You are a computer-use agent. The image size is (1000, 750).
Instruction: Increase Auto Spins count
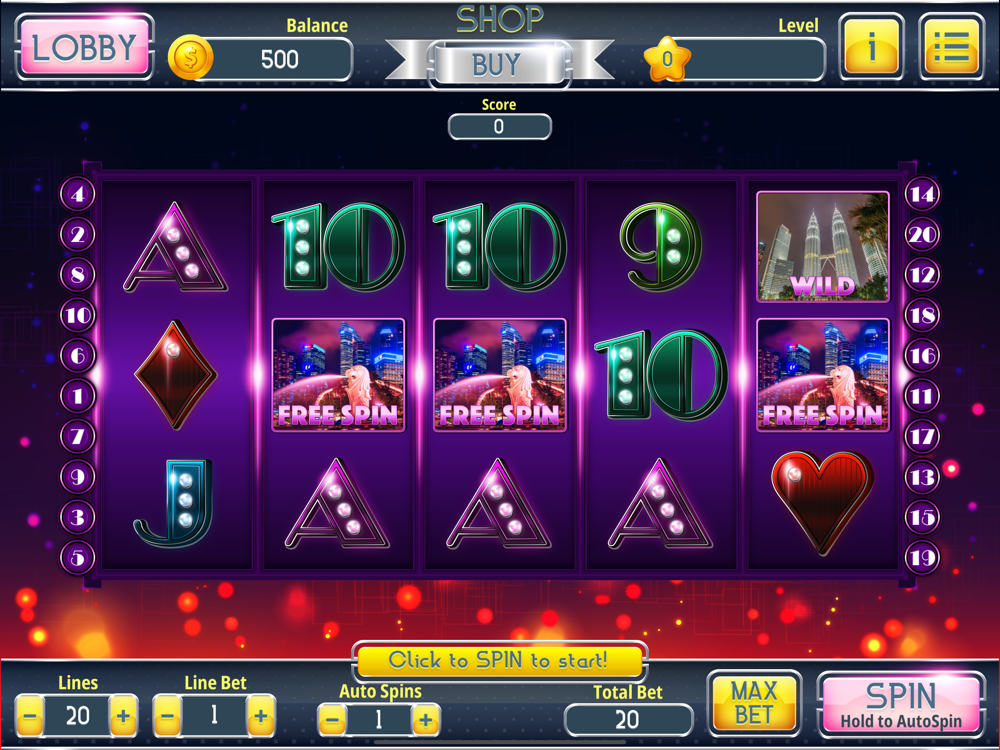pyautogui.click(x=425, y=720)
